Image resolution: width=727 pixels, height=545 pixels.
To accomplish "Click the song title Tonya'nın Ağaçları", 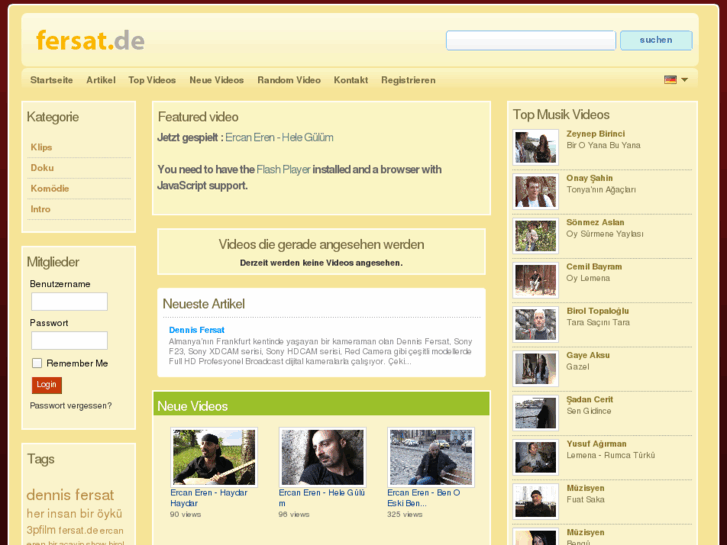I will tap(601, 190).
